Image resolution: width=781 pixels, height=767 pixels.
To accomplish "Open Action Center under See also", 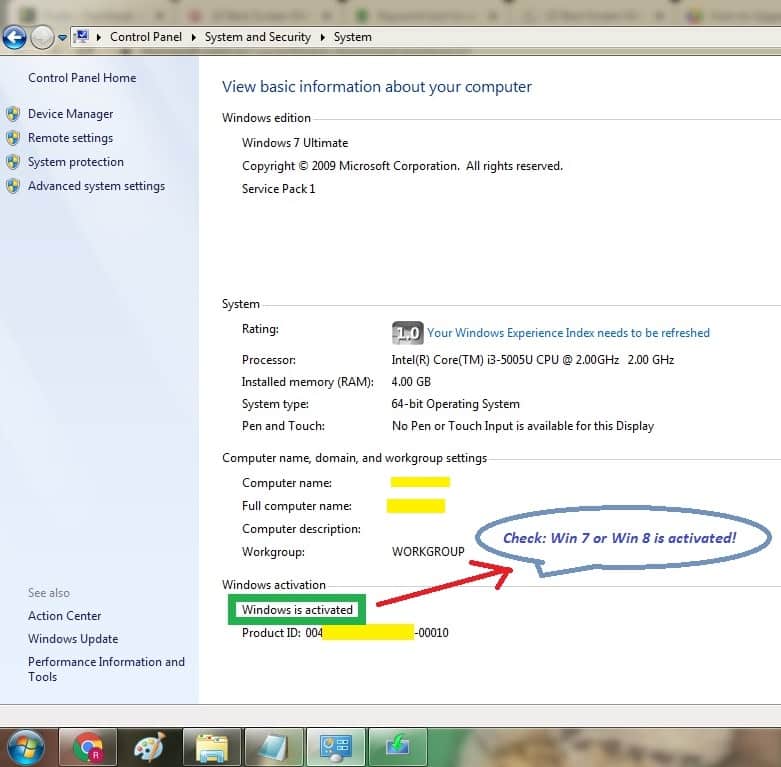I will 64,616.
